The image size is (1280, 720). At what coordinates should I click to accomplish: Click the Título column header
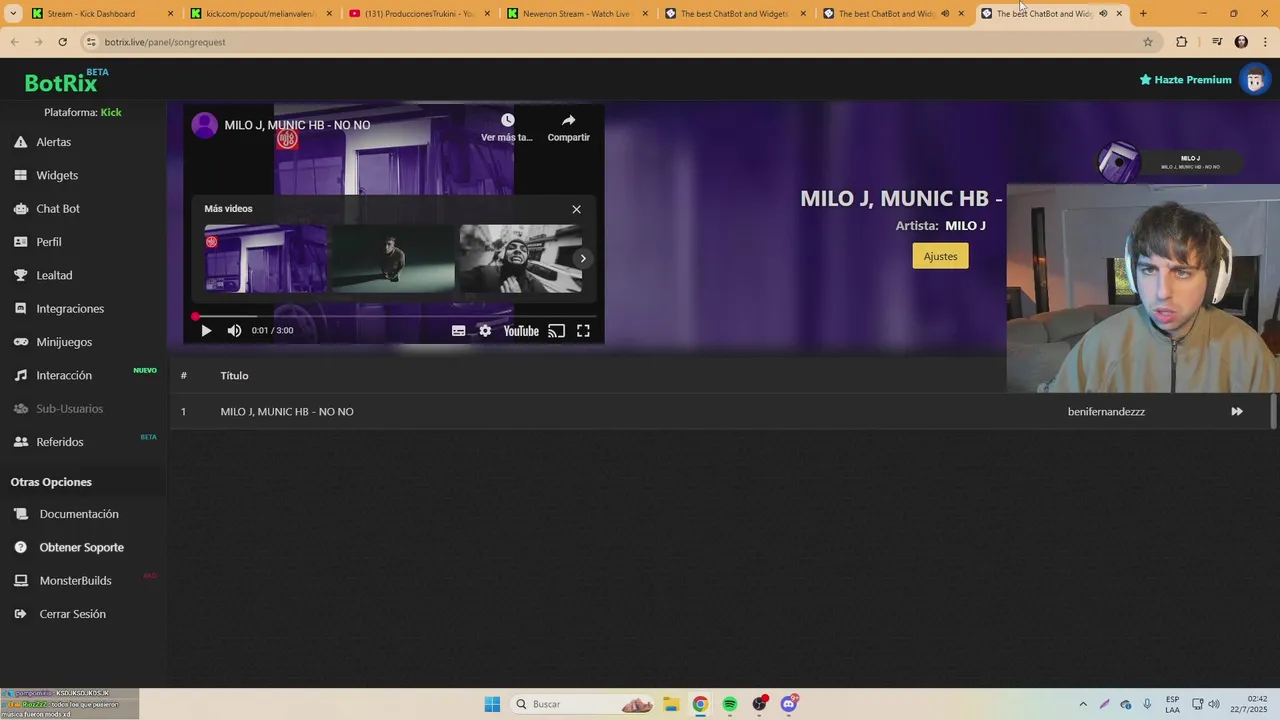tap(234, 376)
